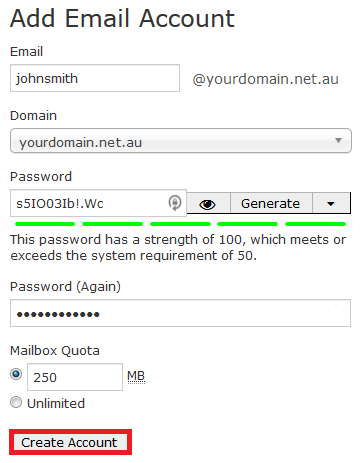Click the first green password strength bar segment
Viewport: 361px width, 463px height.
click(45, 224)
